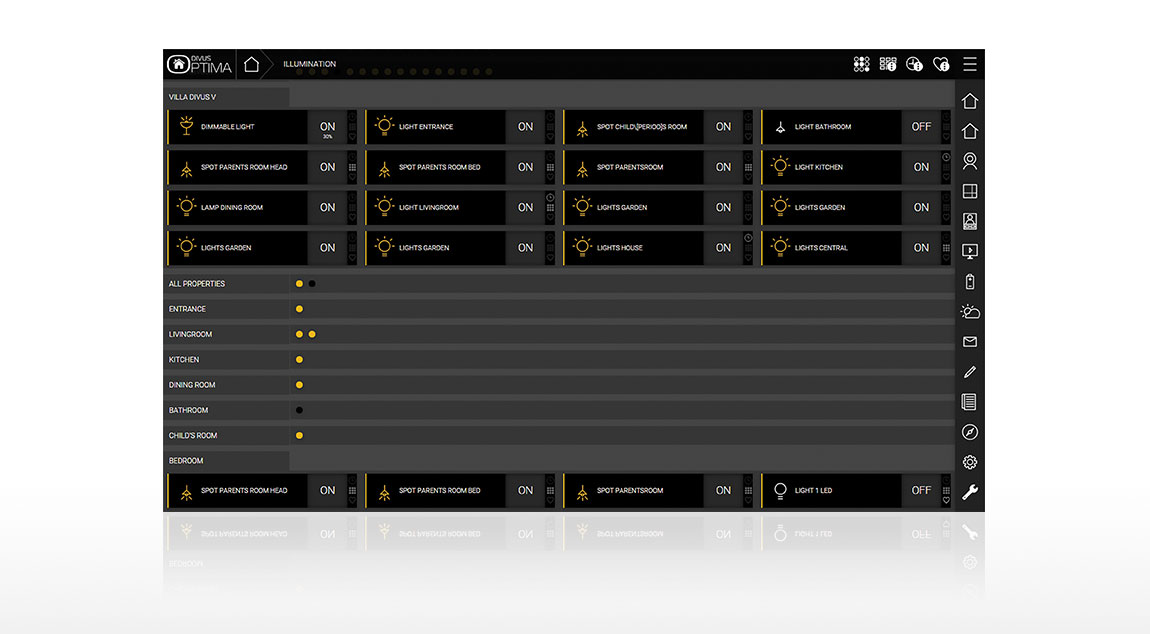The width and height of the screenshot is (1150, 634).
Task: Collapse the Bedroom section header
Action: pyautogui.click(x=186, y=461)
